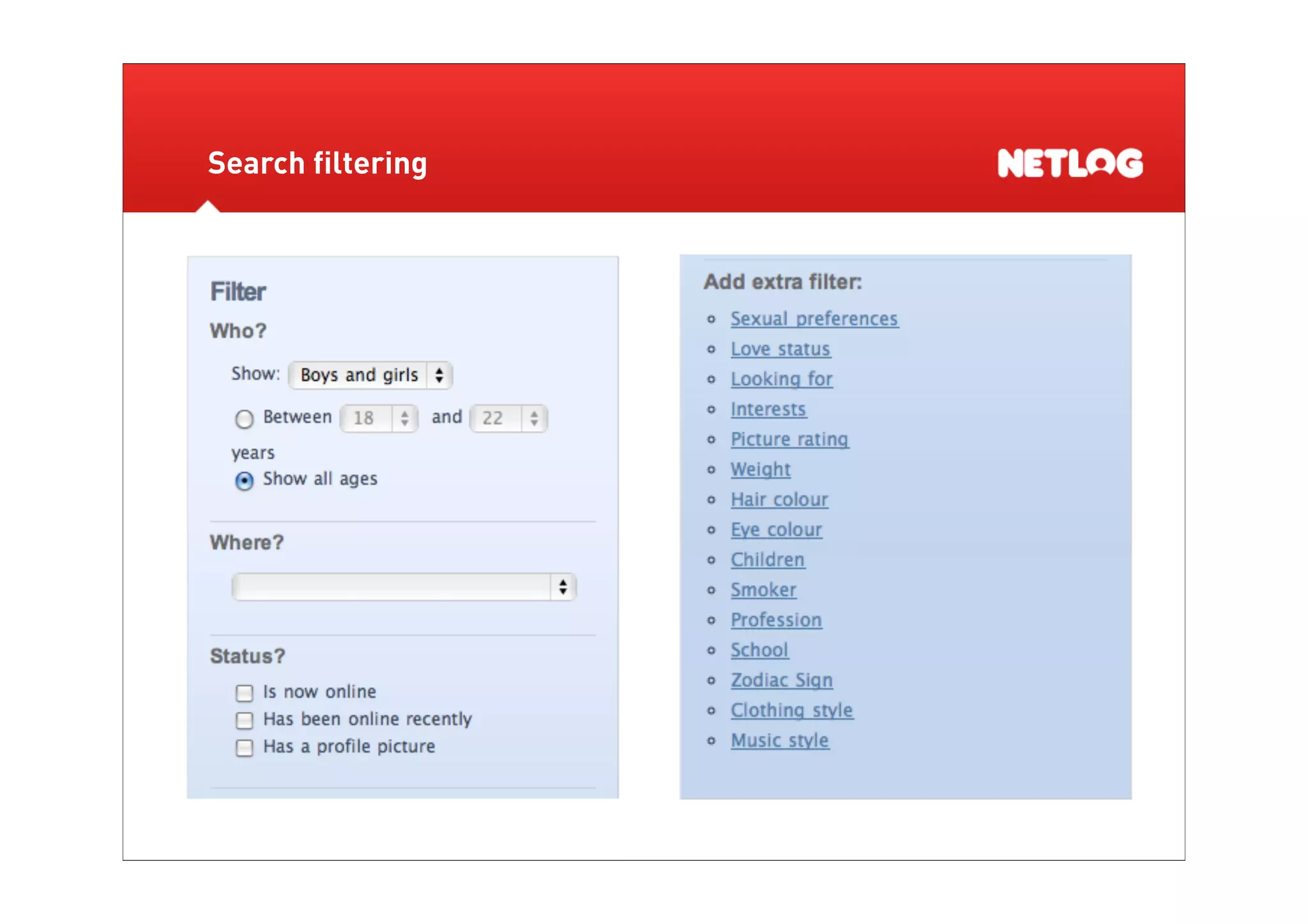Open the Where location dropdown
1308x924 pixels.
(404, 587)
